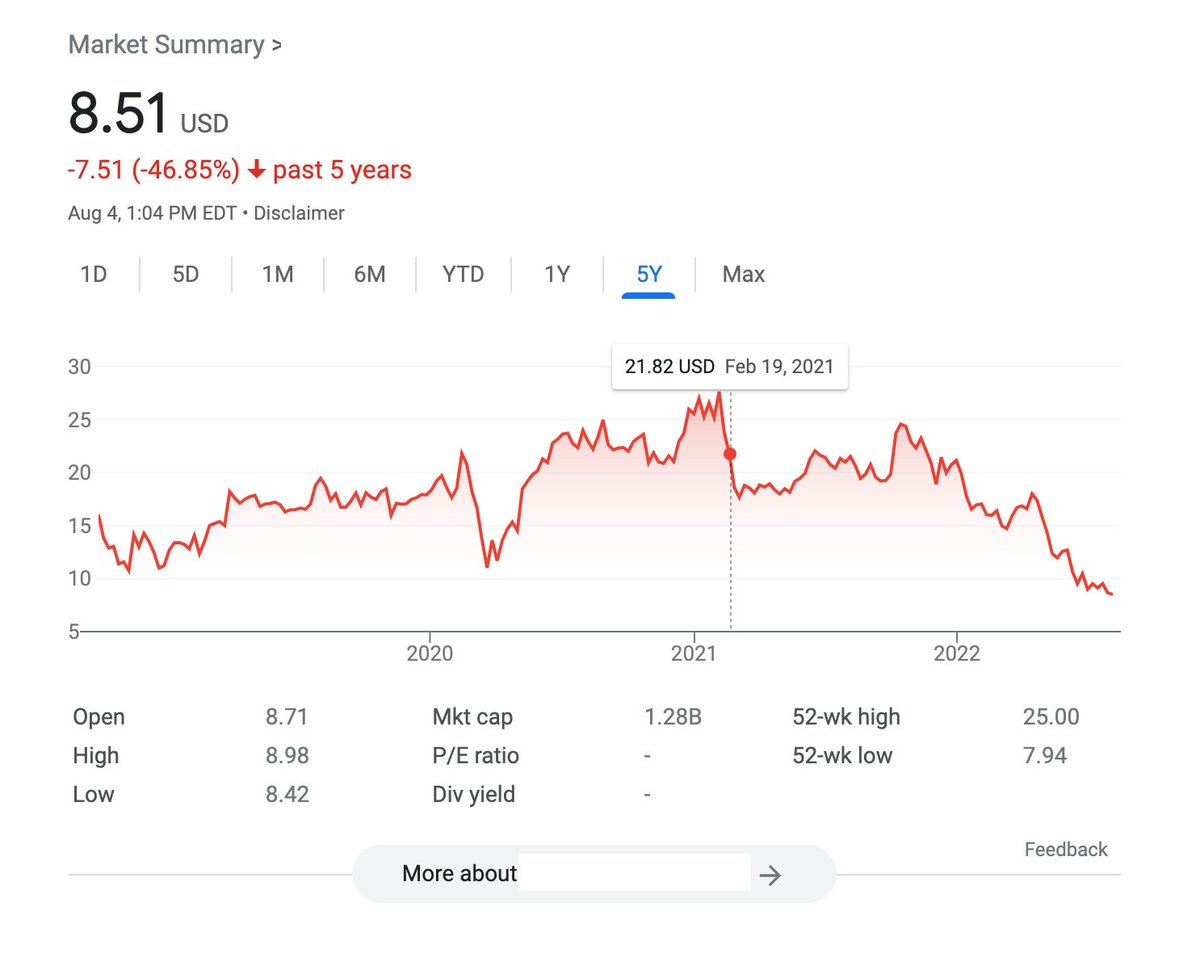Choose the 1Y range tab
This screenshot has height=966, width=1200.
[x=557, y=274]
